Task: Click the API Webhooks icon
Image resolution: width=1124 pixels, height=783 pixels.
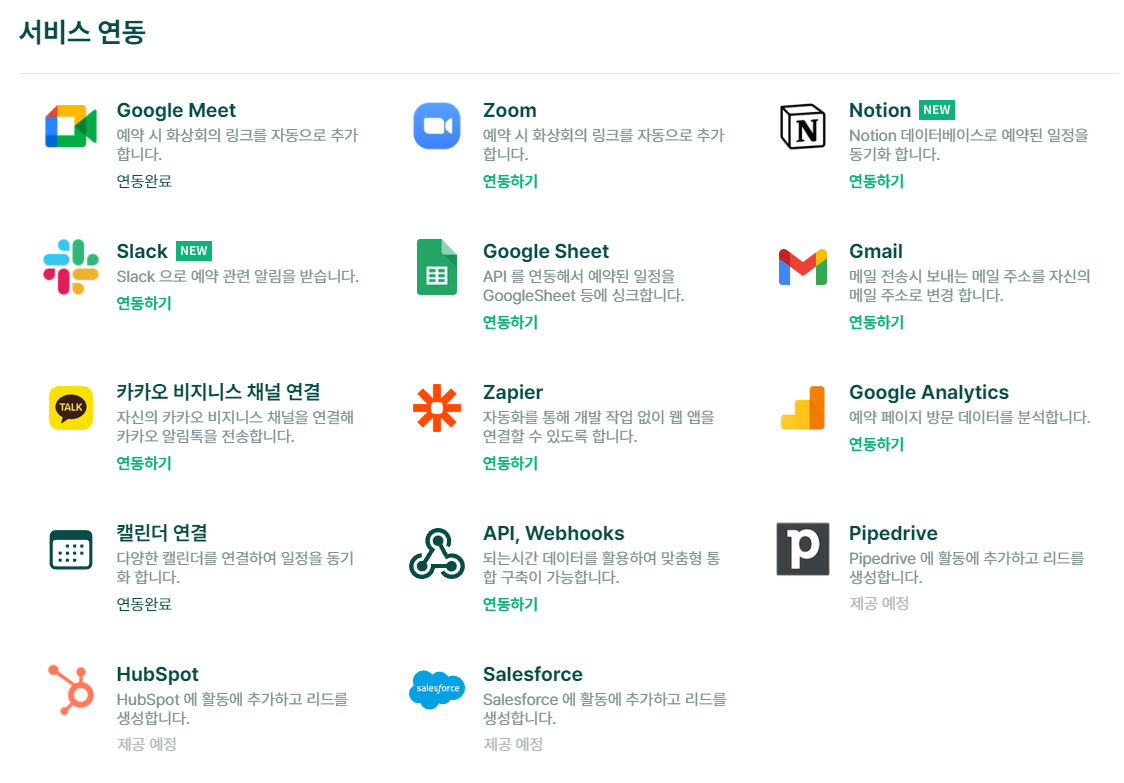Action: [x=437, y=554]
